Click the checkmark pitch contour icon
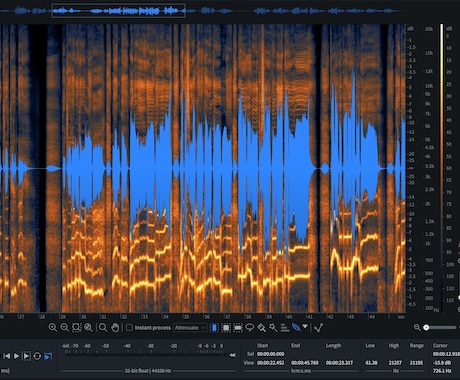The width and height of the screenshot is (460, 380). tap(318, 328)
